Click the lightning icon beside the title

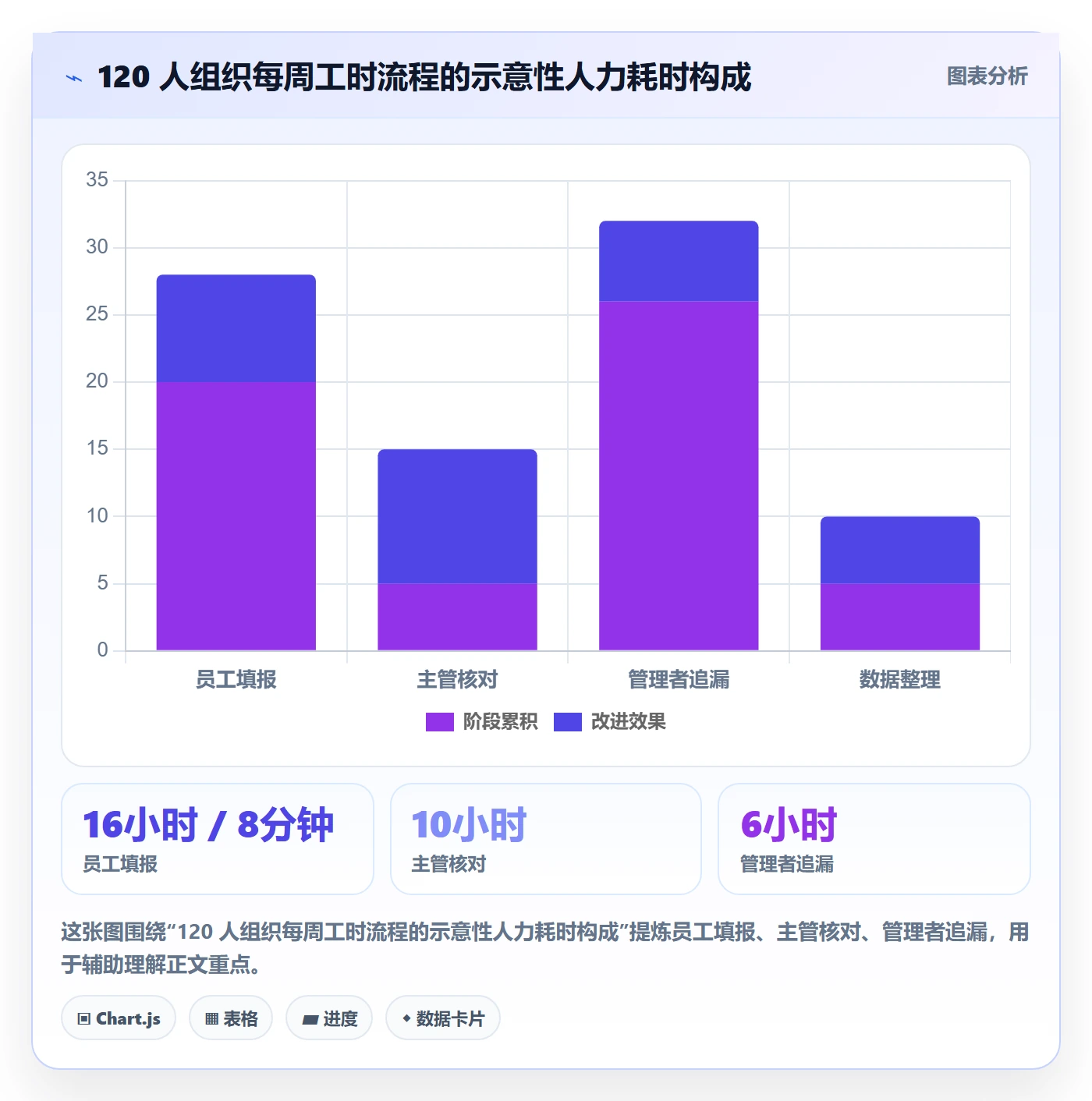(74, 78)
